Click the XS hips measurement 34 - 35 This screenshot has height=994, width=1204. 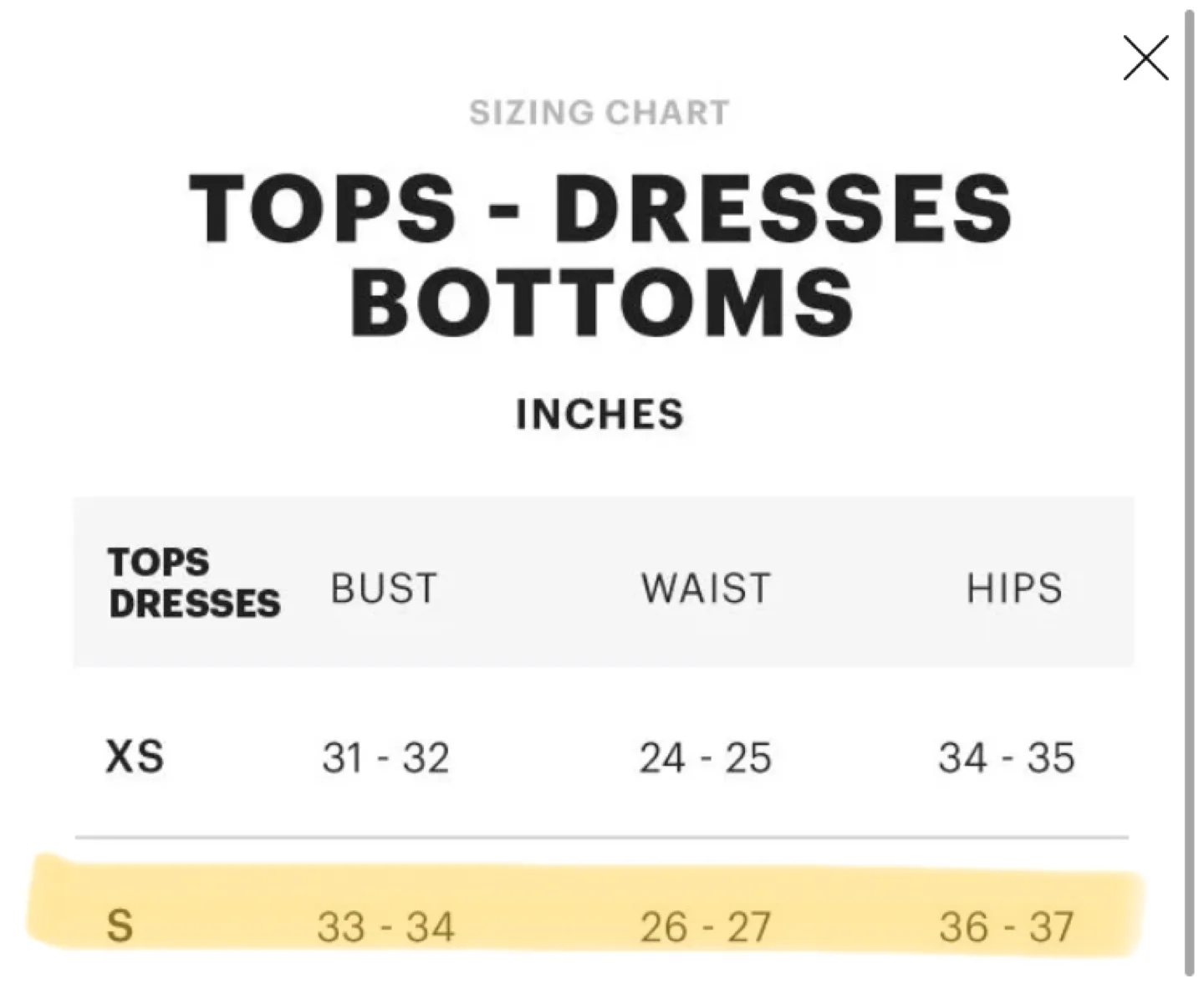coord(1006,757)
